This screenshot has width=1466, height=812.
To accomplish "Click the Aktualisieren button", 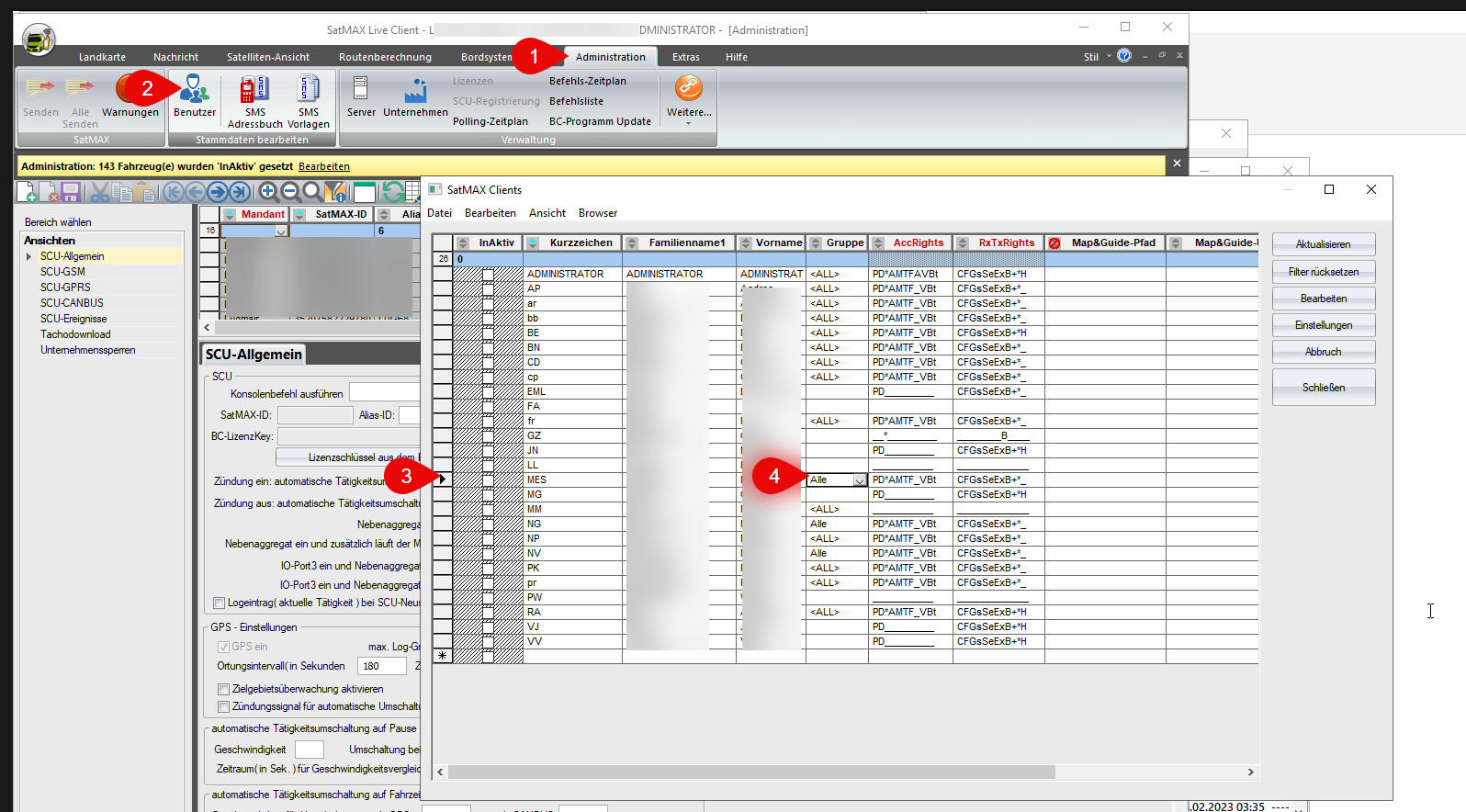I will (x=1324, y=244).
